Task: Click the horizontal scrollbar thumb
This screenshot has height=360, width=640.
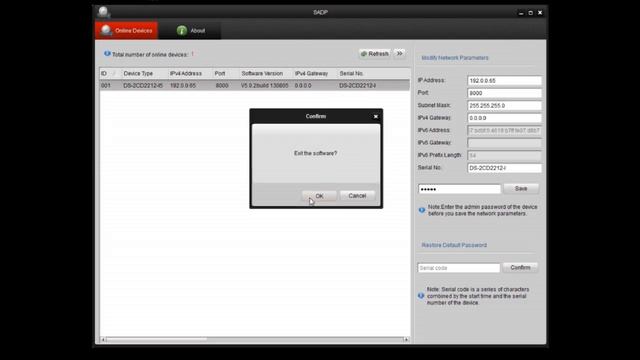Action: 157,339
